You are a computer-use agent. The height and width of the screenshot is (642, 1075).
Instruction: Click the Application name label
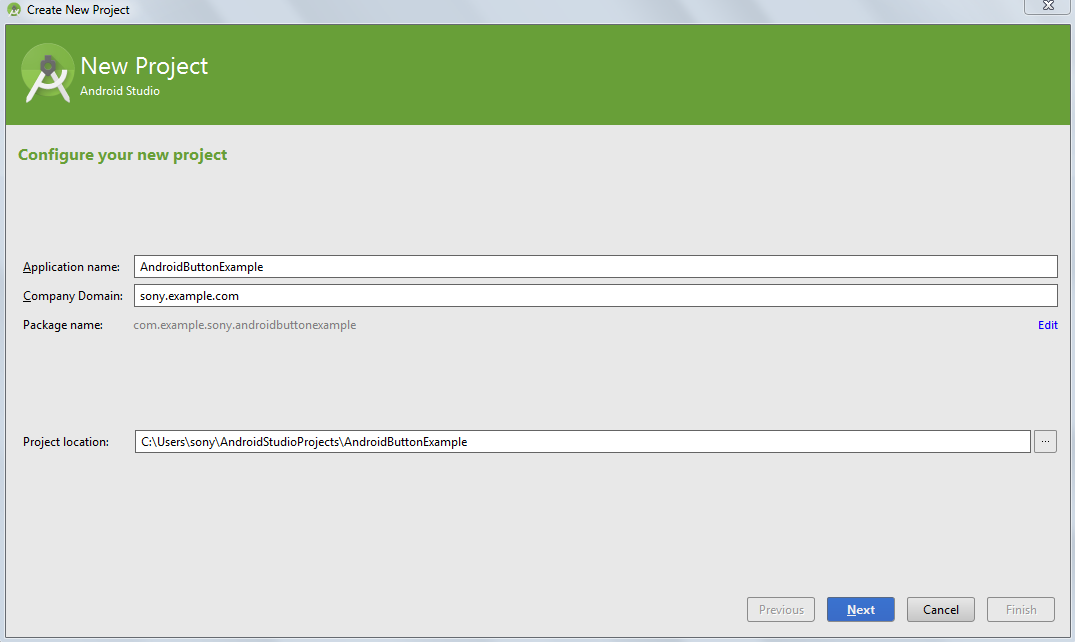(x=71, y=266)
